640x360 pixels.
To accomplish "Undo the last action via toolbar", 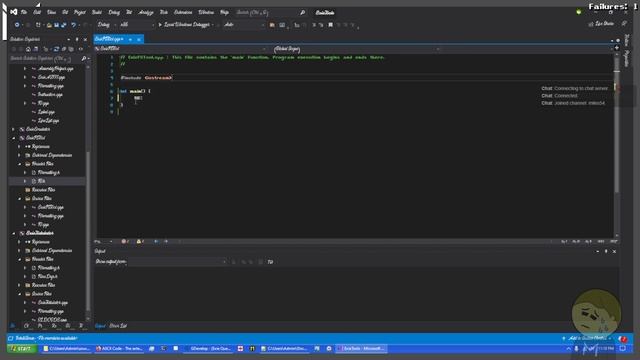I will click(73, 25).
